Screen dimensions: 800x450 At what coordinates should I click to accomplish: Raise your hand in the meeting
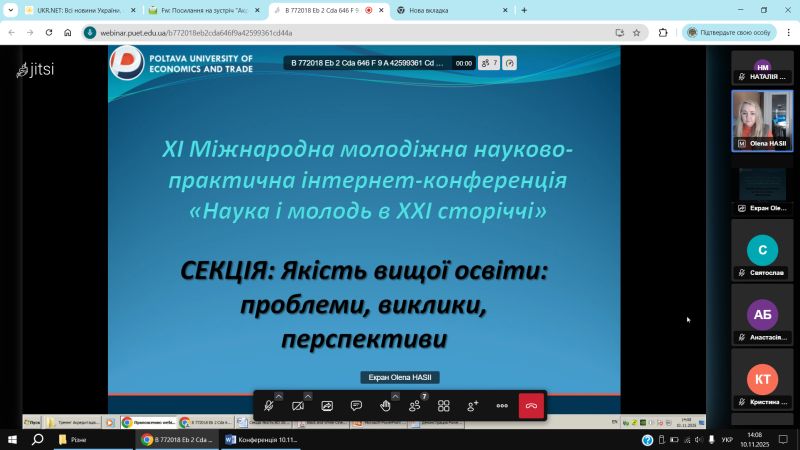(385, 406)
